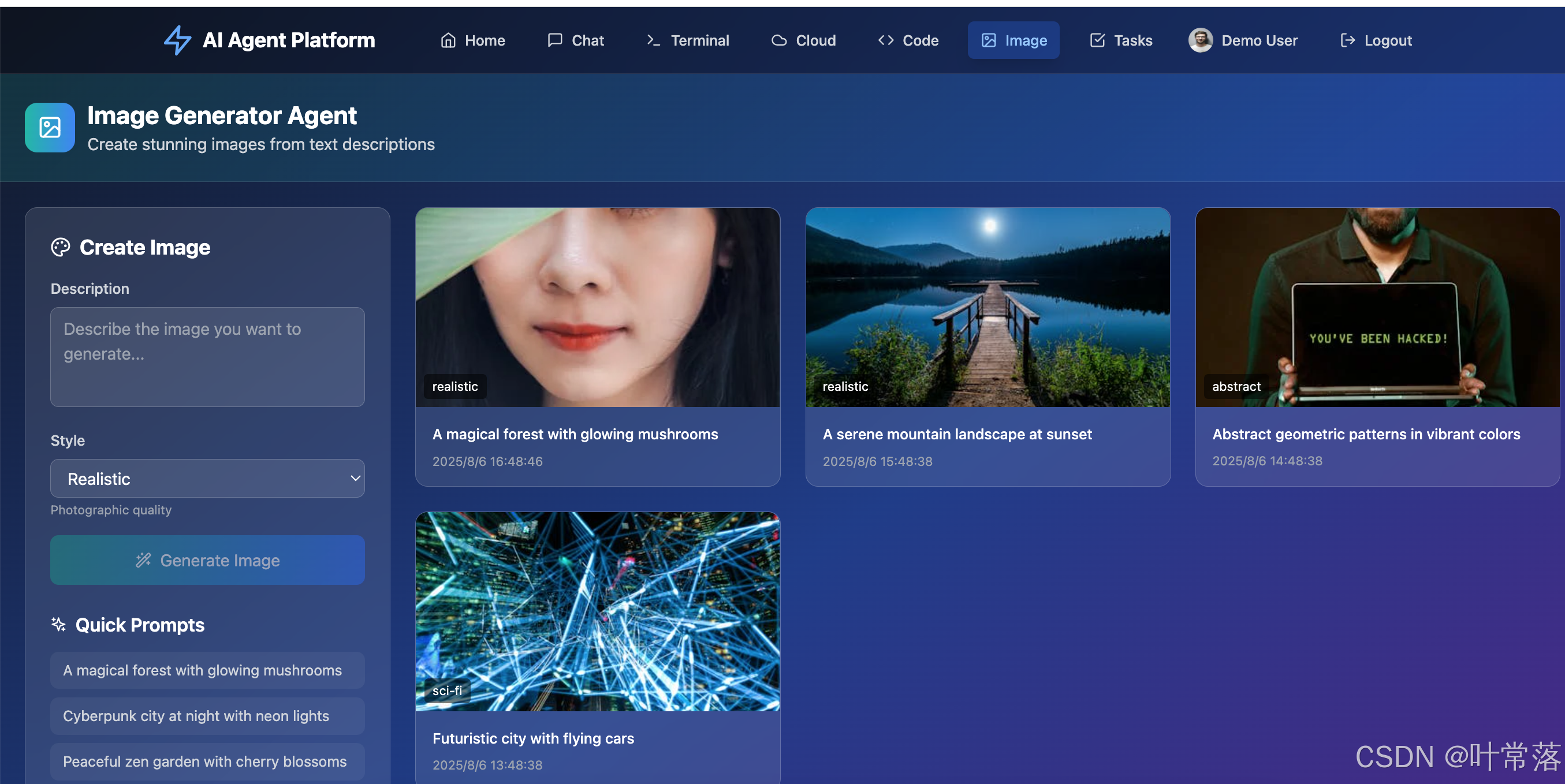Select Cyberpunk city quick prompt
1565x784 pixels.
pyautogui.click(x=207, y=716)
